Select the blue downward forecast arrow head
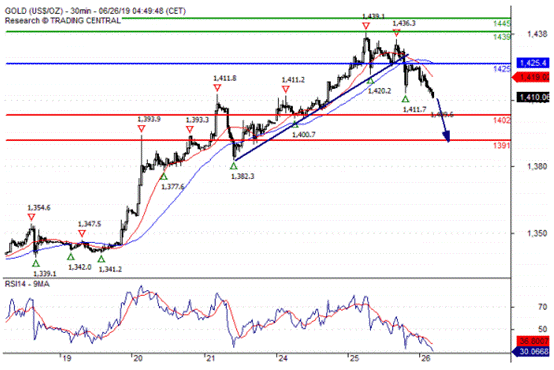Screen dimensions: 554x370 pos(446,136)
